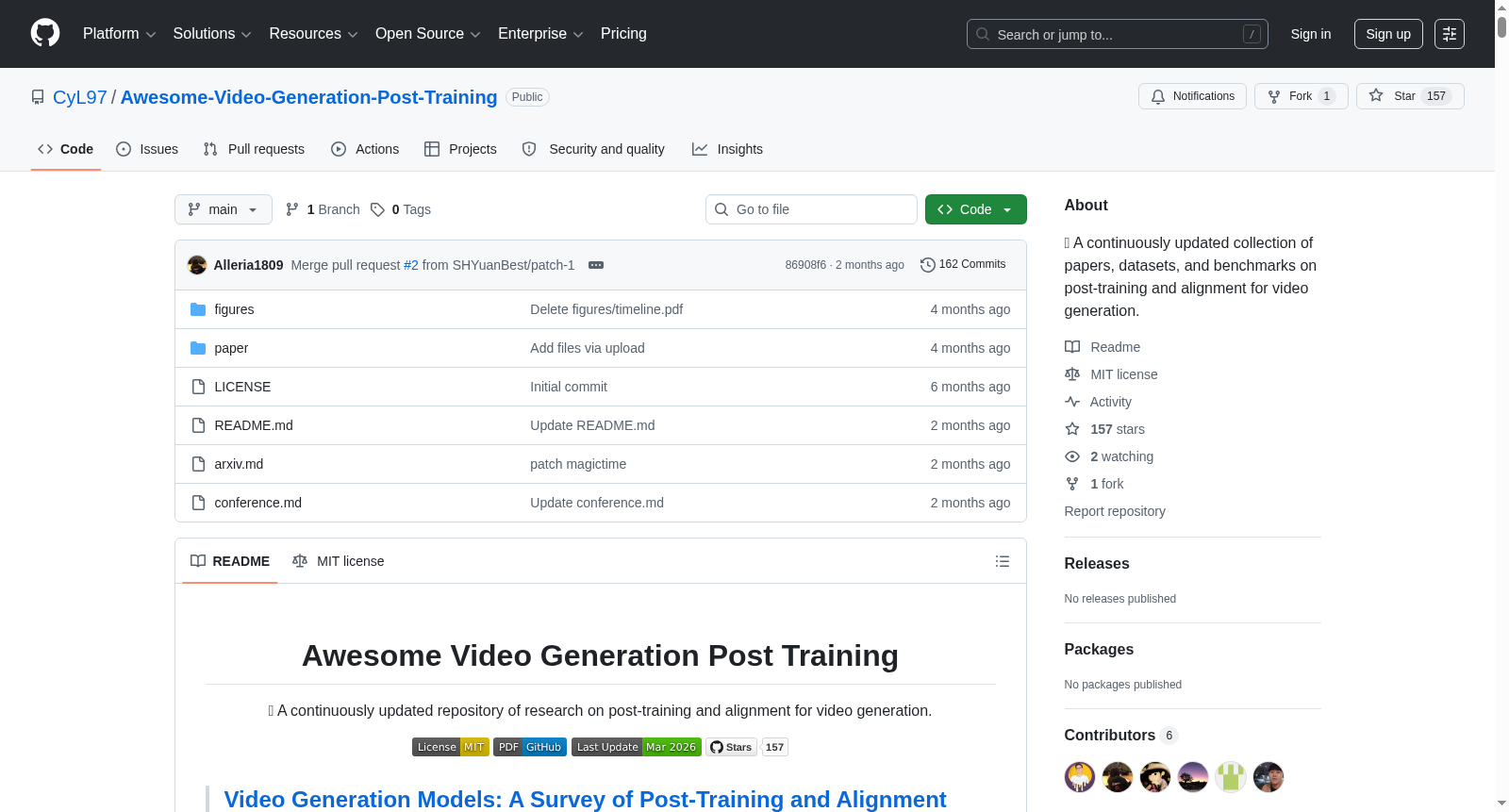The height and width of the screenshot is (812, 1509).
Task: Click the arxiv.md file icon
Action: pos(198,464)
